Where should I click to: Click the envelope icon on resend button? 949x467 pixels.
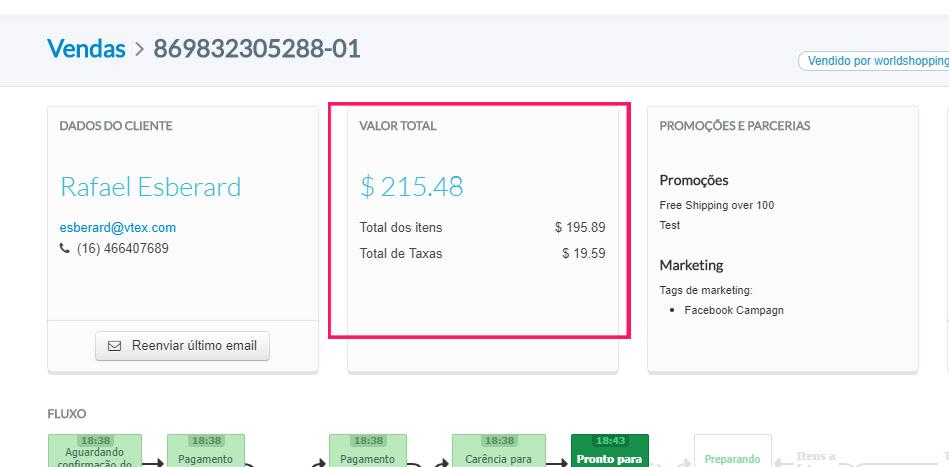[114, 346]
